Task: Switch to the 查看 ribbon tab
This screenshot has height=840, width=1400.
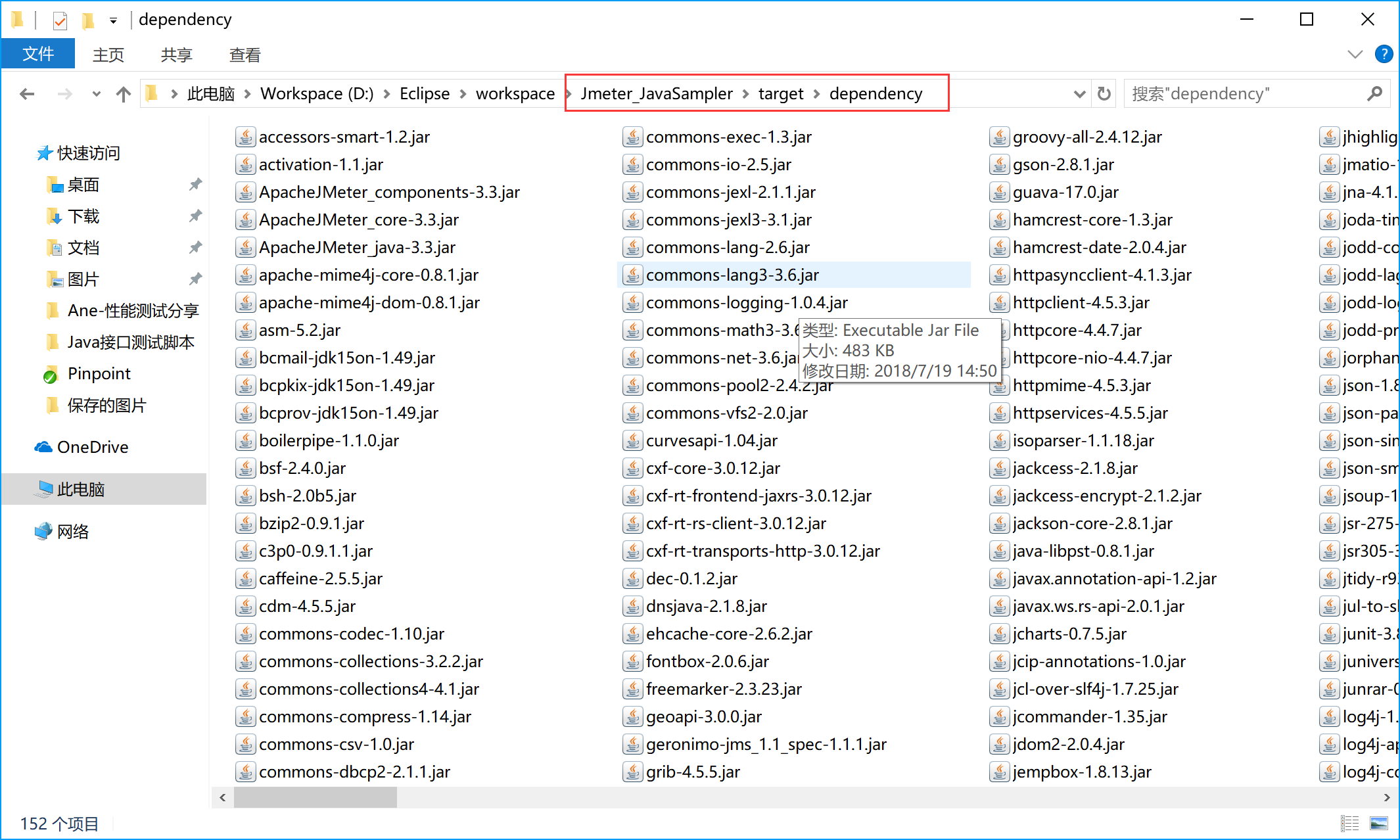Action: point(245,55)
